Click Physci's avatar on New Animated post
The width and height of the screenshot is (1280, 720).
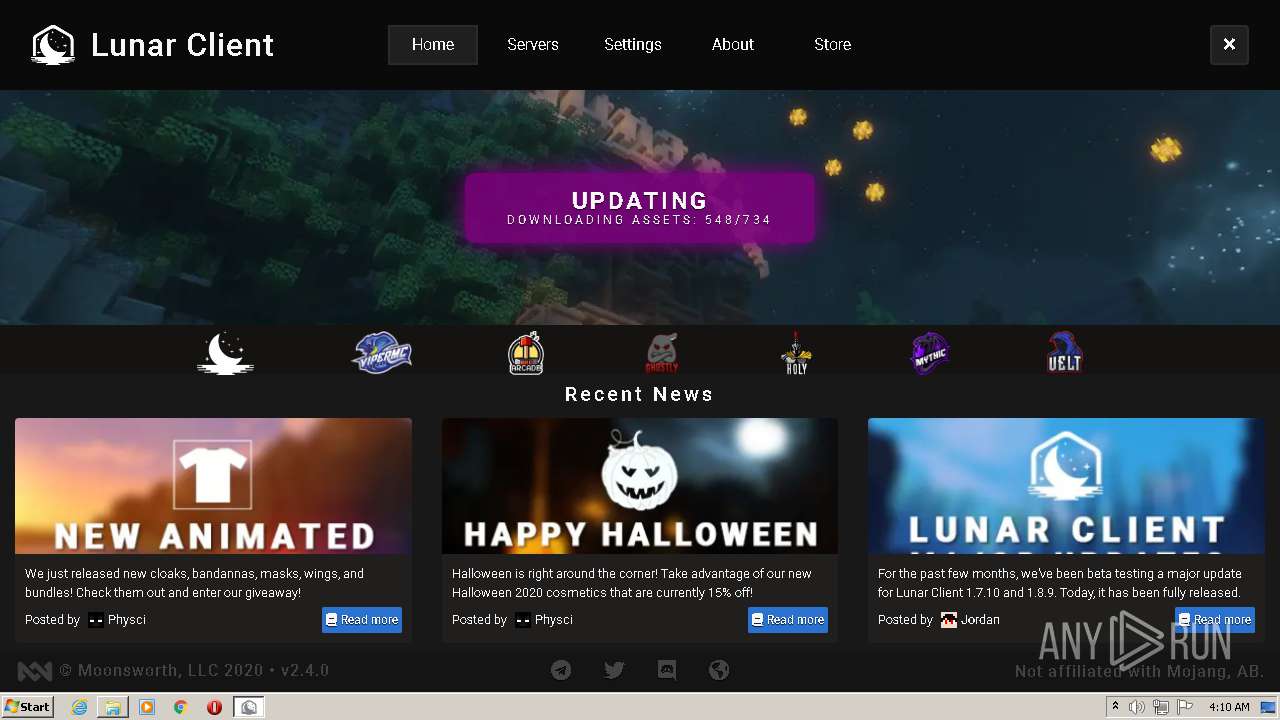[96, 620]
